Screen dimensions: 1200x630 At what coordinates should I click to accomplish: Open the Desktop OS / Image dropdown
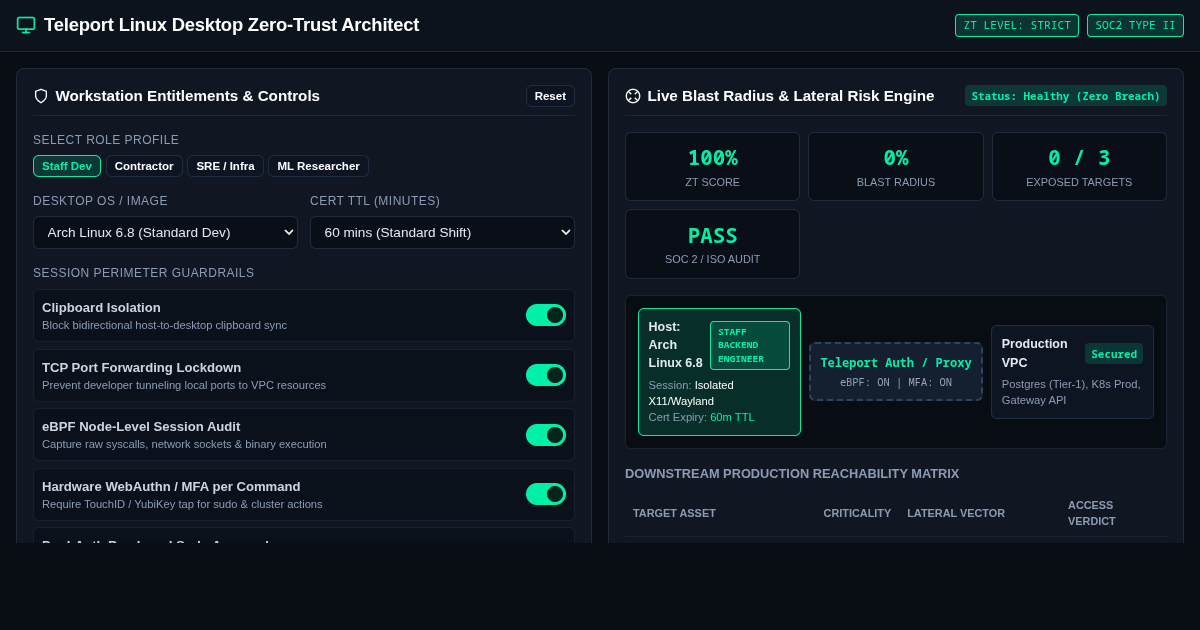pos(165,233)
